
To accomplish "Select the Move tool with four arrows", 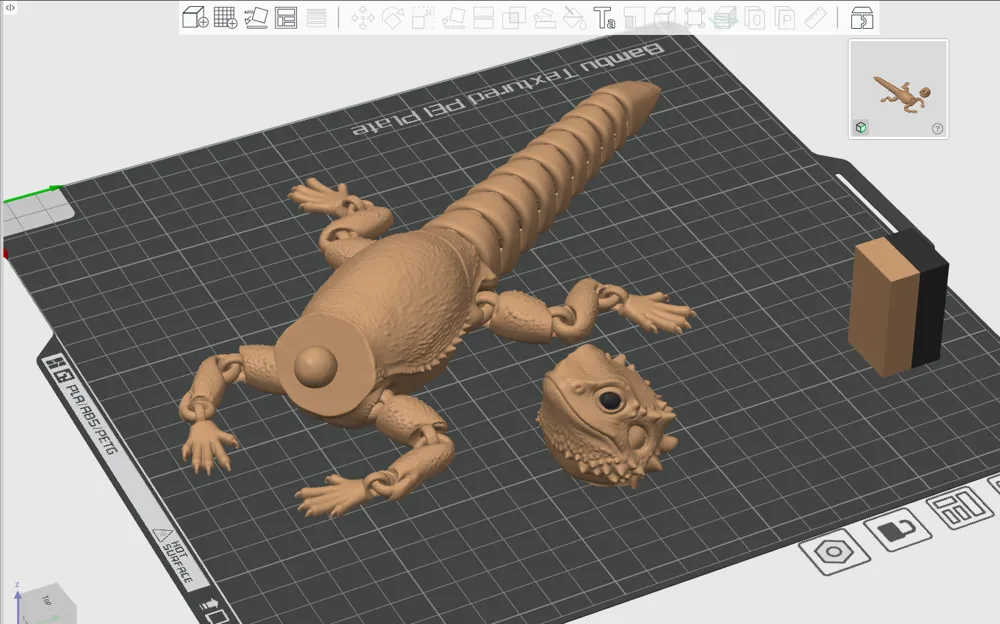I will point(362,19).
